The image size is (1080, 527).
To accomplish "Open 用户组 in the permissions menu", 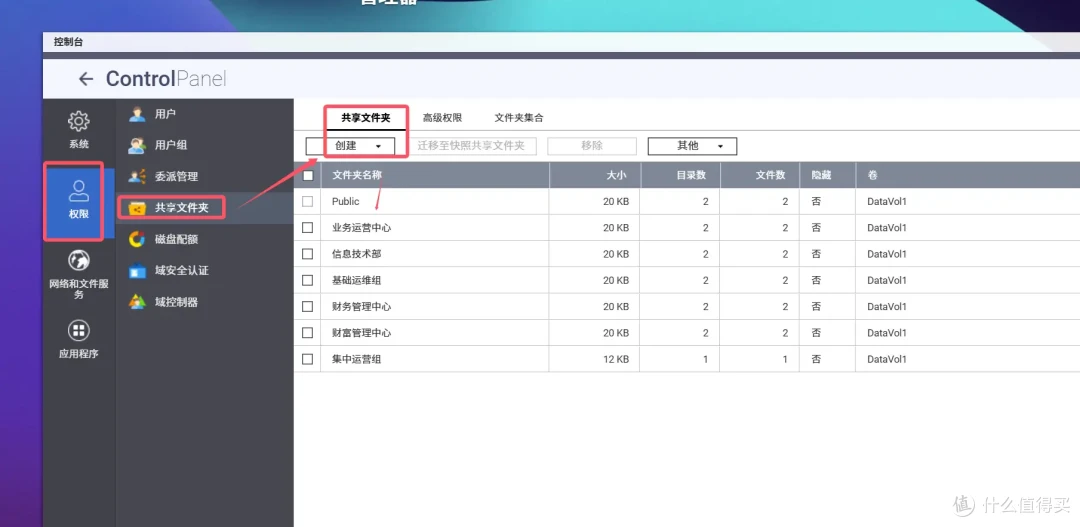I will pyautogui.click(x=171, y=145).
